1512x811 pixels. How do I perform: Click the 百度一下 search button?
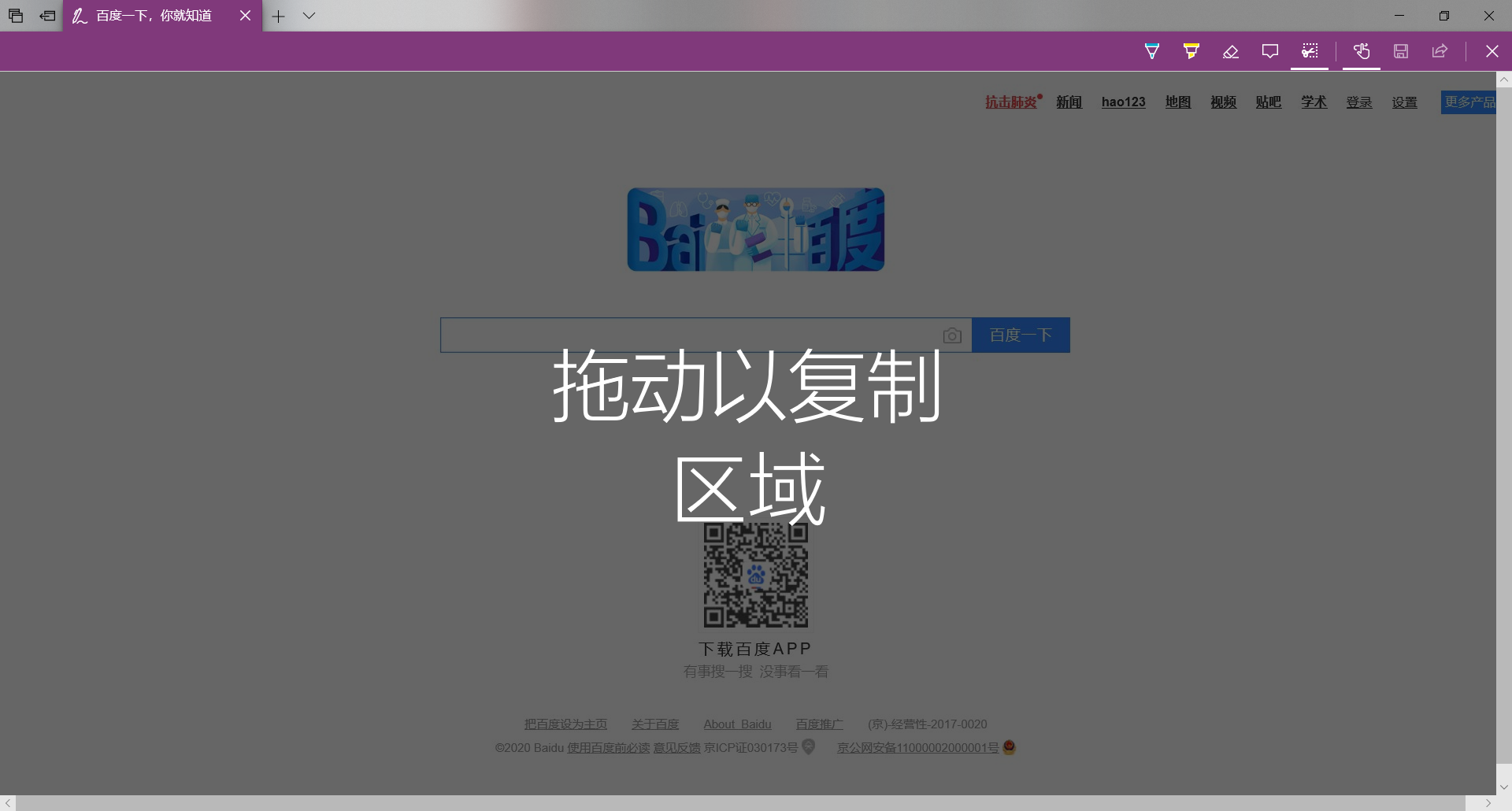[1021, 335]
